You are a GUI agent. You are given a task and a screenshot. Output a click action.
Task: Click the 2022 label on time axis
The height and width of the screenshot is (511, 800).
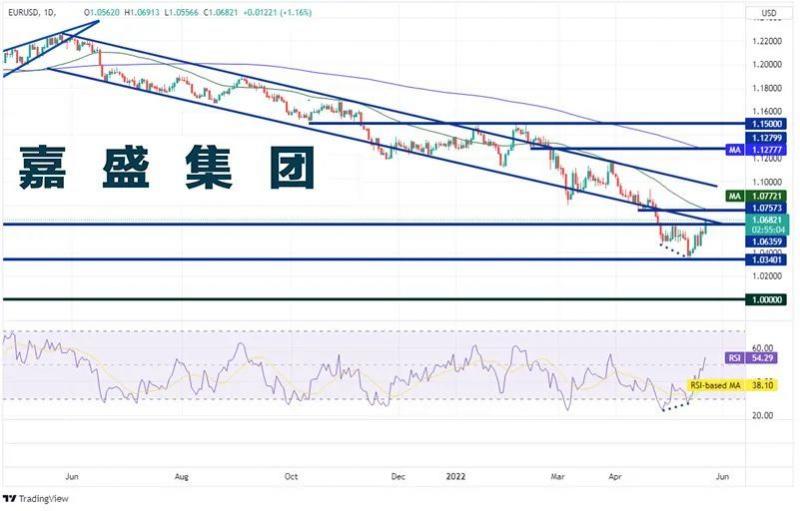(x=456, y=476)
